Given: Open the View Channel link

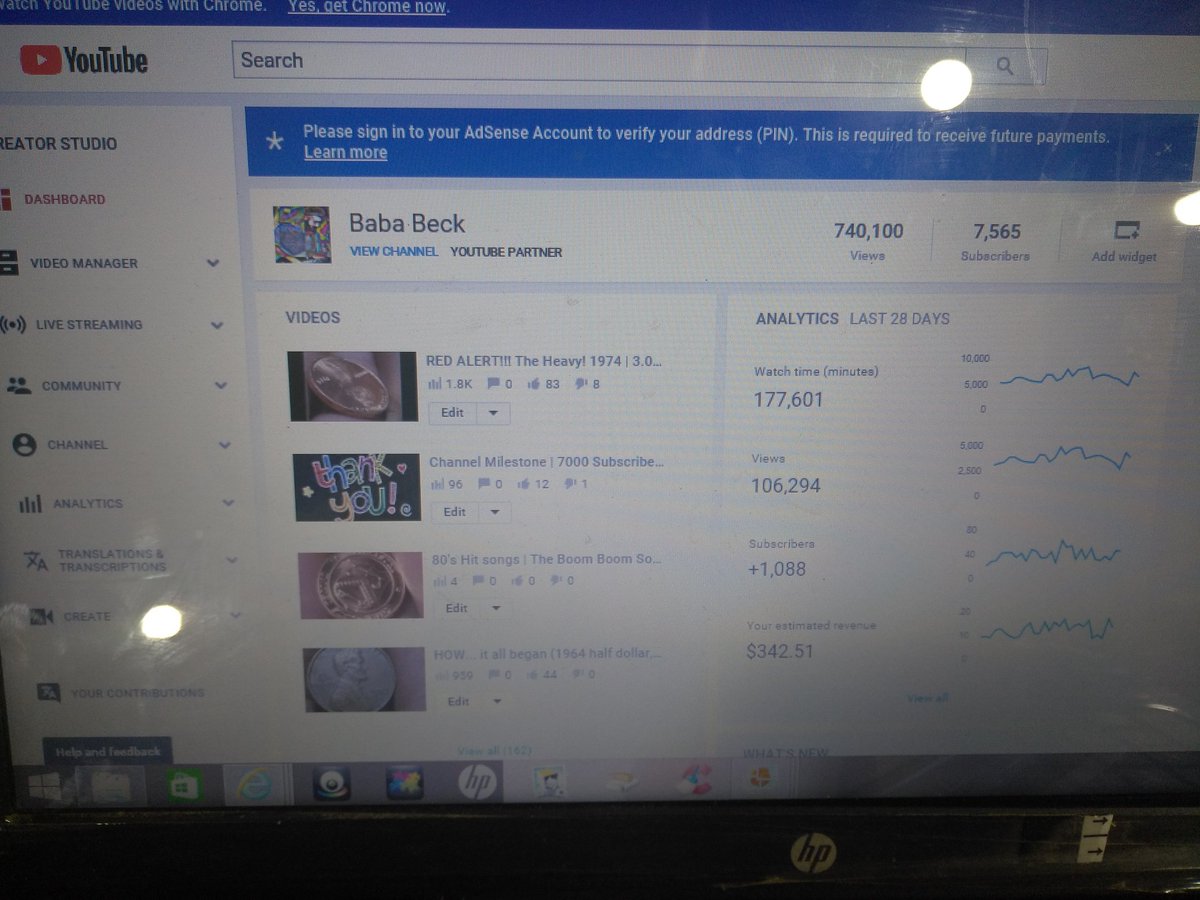Looking at the screenshot, I should tap(394, 251).
